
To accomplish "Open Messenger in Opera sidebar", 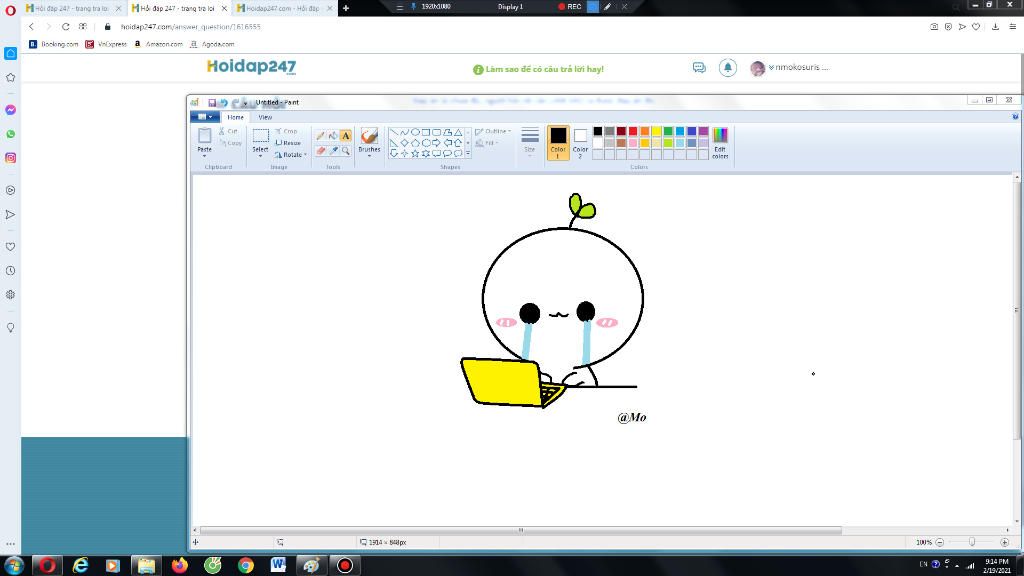I will tap(10, 110).
